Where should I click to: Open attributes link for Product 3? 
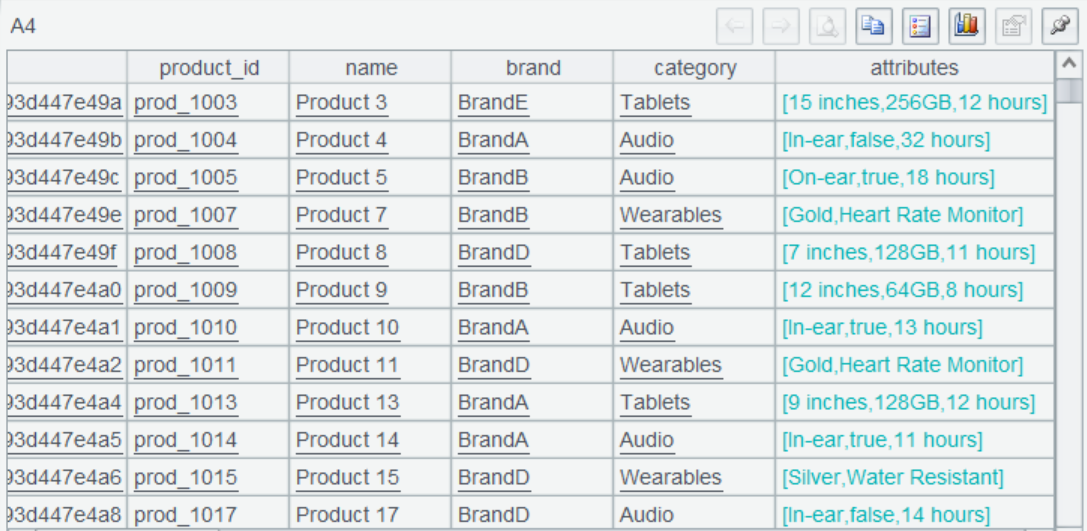[x=914, y=103]
